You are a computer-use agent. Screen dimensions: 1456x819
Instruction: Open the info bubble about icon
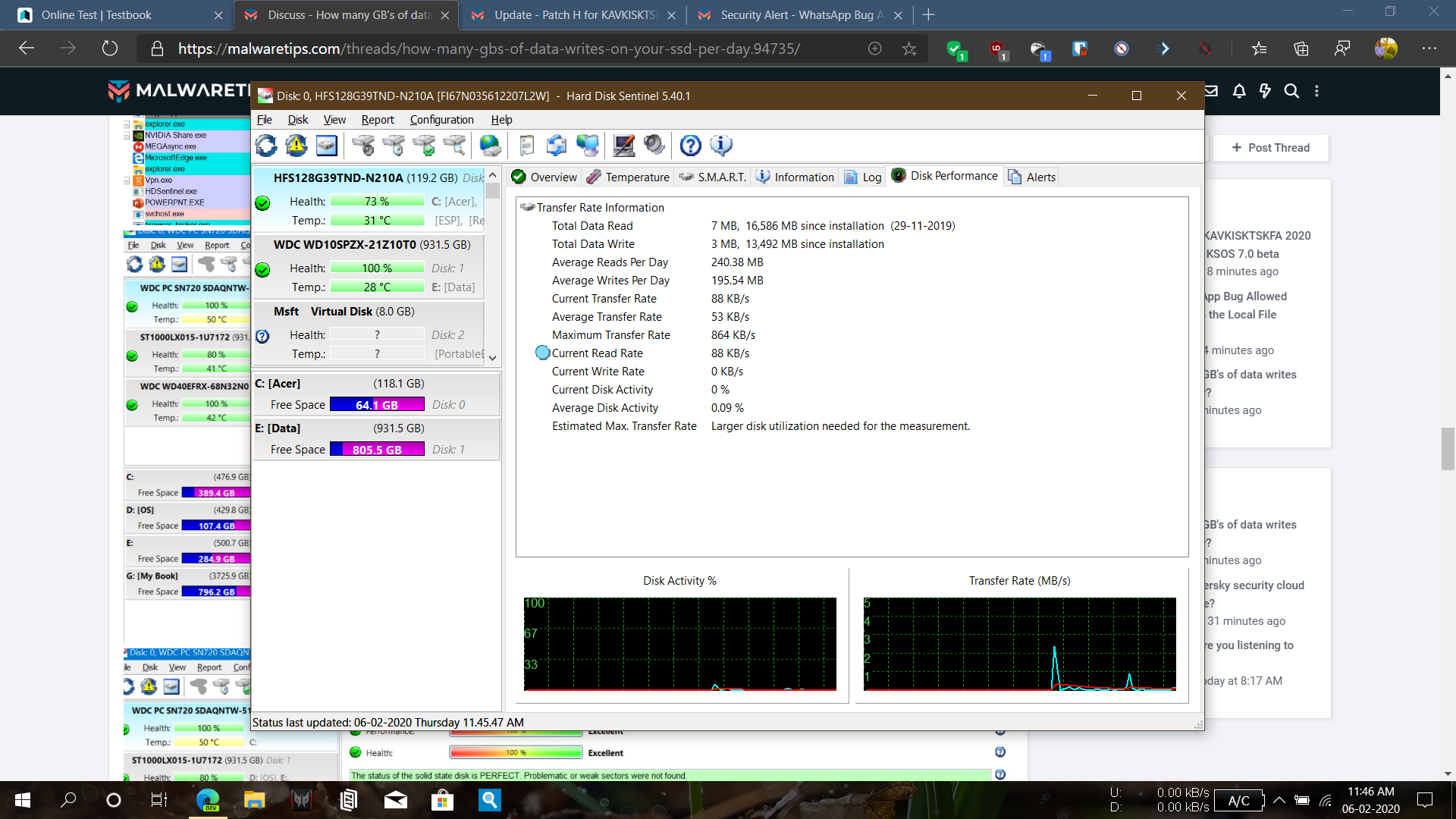[x=720, y=145]
